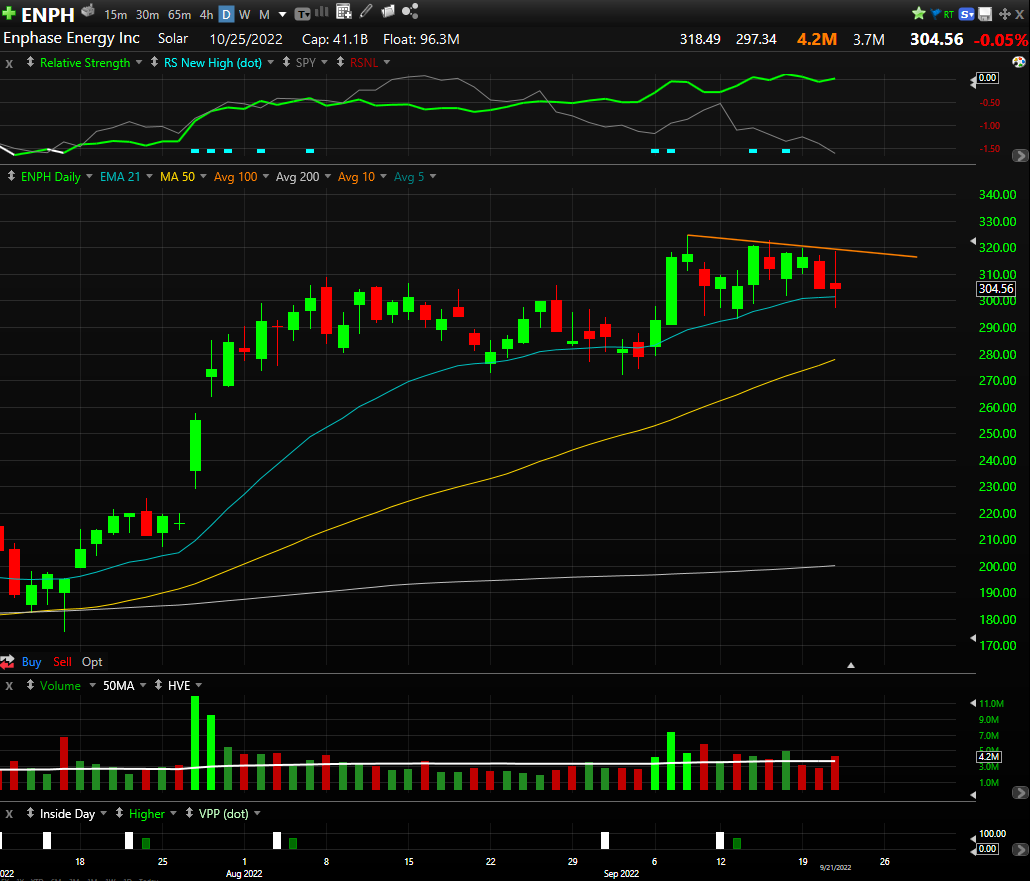Click reorder arrows beside Relative Strength
The image size is (1030, 881).
tap(30, 62)
